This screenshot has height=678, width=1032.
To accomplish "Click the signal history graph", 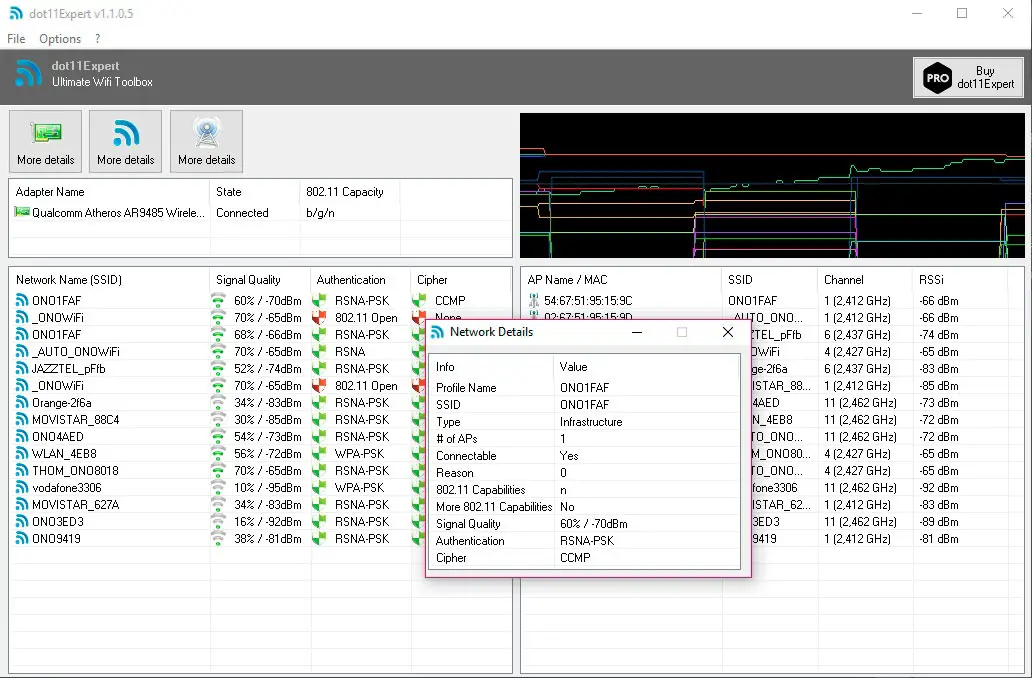I will (x=771, y=185).
